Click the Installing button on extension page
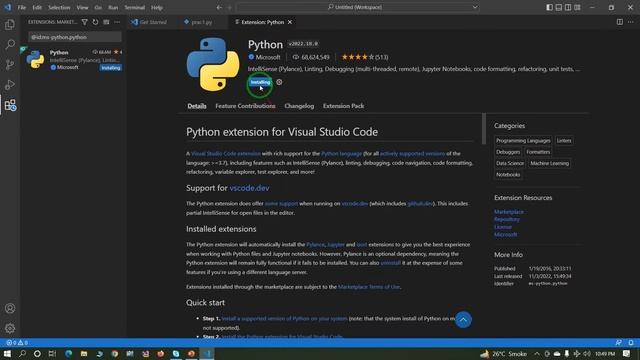The image size is (640, 360). click(x=260, y=82)
